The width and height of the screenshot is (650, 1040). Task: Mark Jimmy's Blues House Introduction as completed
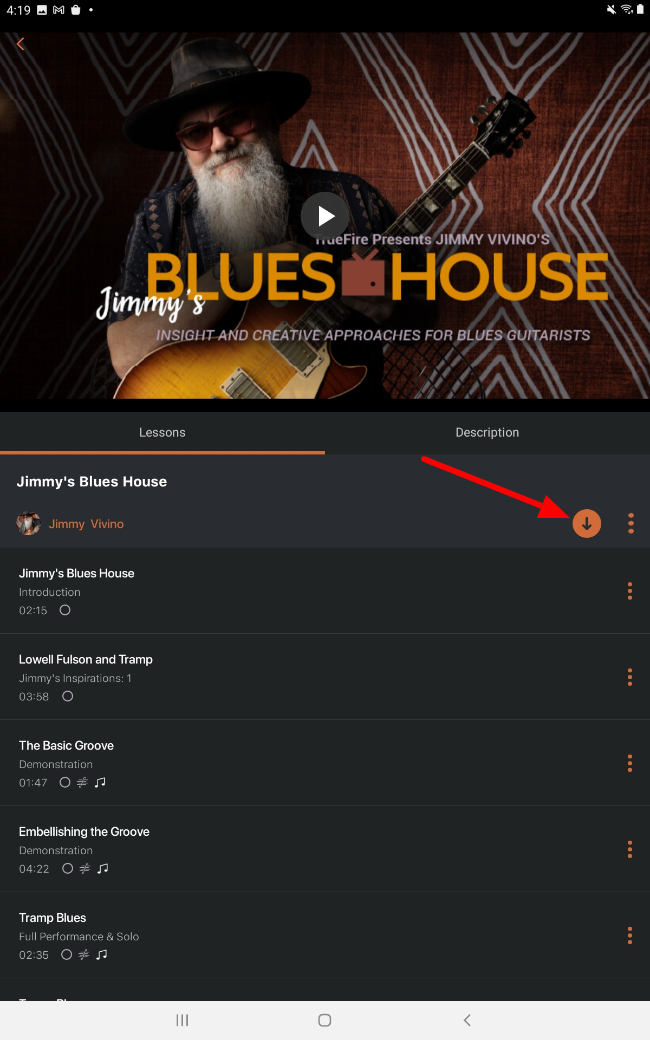click(65, 610)
